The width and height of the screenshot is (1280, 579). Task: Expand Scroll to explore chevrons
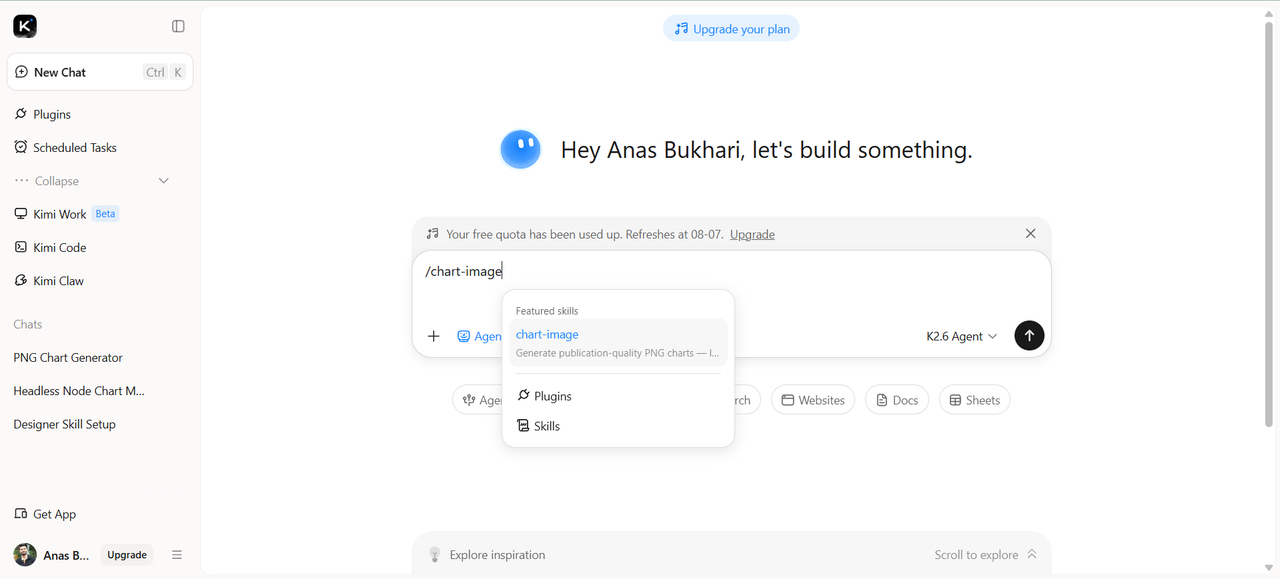pyautogui.click(x=1032, y=554)
